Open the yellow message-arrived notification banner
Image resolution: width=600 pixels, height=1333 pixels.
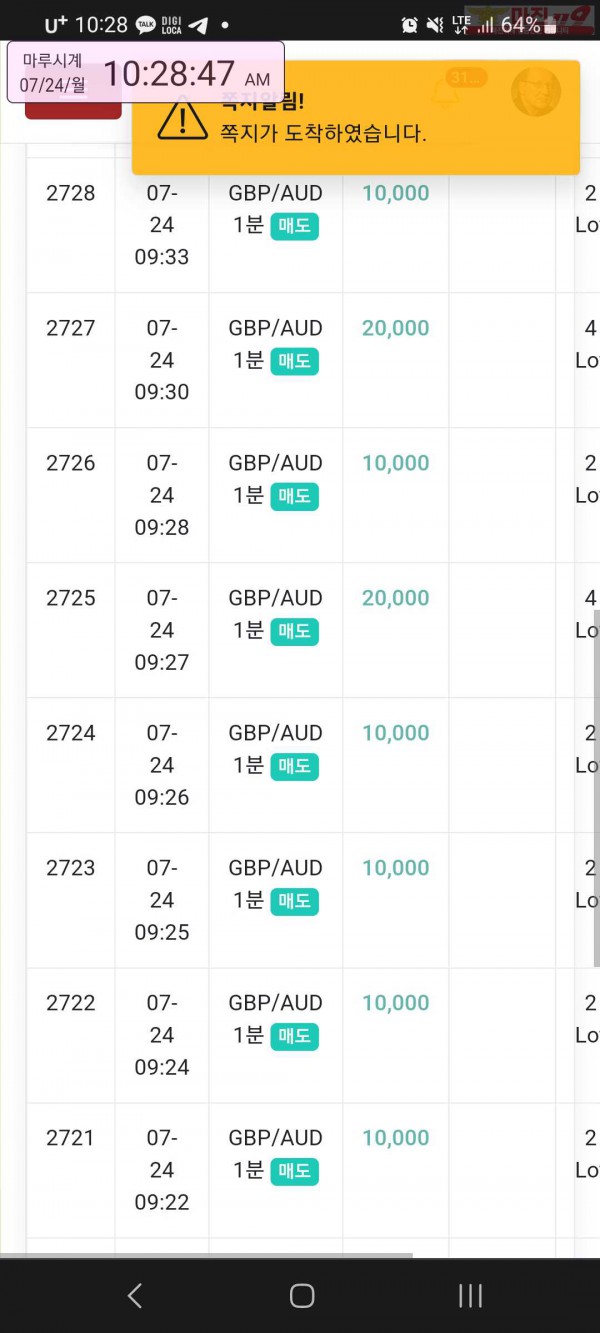coord(356,118)
